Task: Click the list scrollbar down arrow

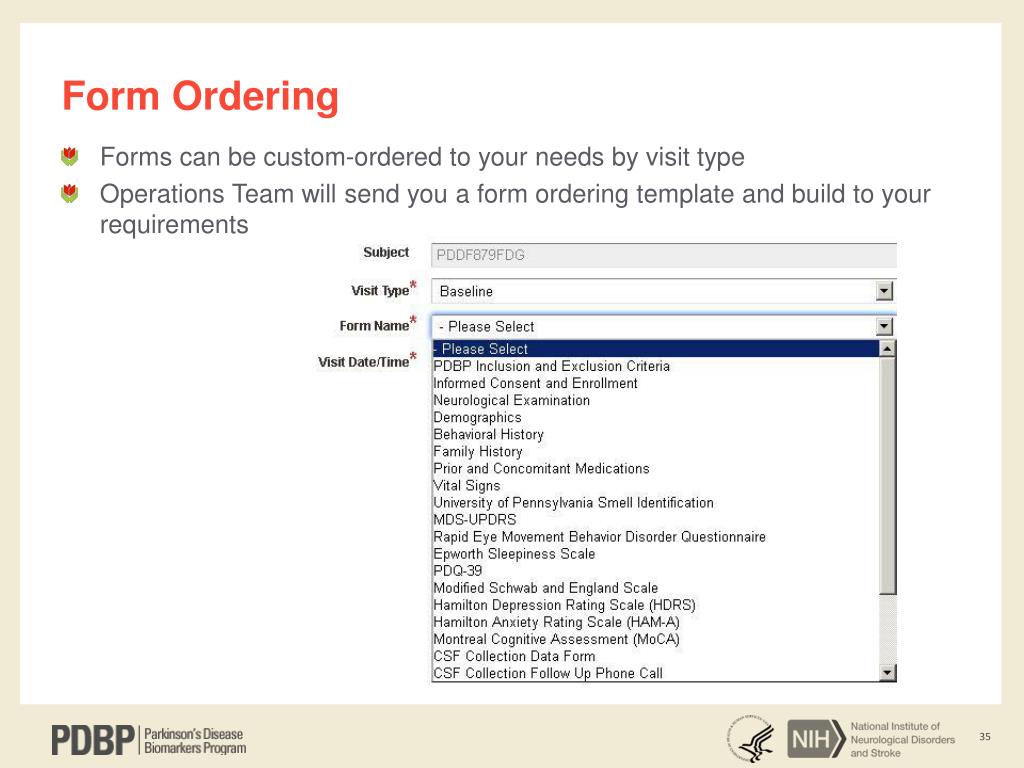Action: click(x=887, y=672)
